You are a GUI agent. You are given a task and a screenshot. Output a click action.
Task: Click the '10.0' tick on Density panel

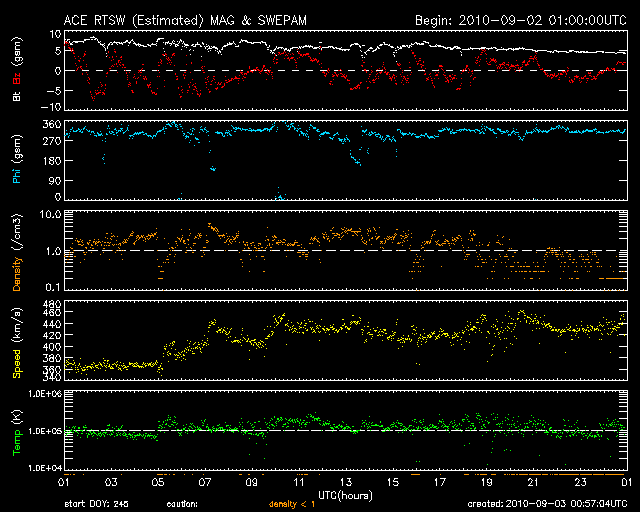(50, 214)
